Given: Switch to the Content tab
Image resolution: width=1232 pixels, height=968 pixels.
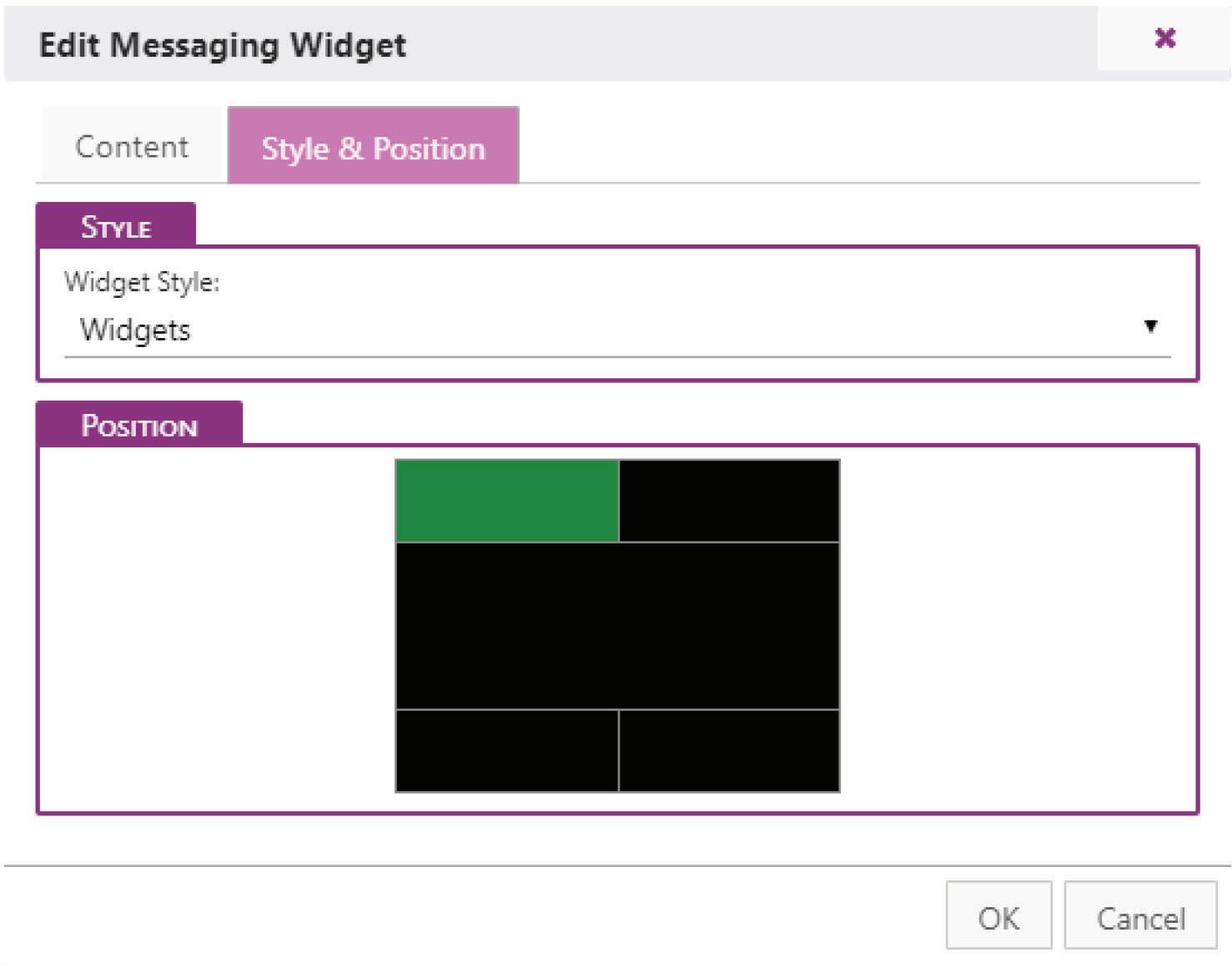Looking at the screenshot, I should coord(132,147).
